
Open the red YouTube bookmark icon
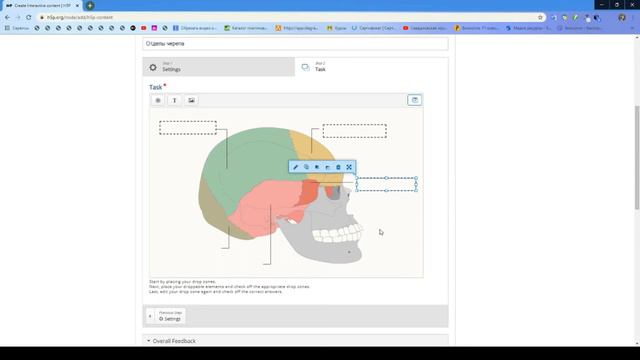click(x=144, y=28)
